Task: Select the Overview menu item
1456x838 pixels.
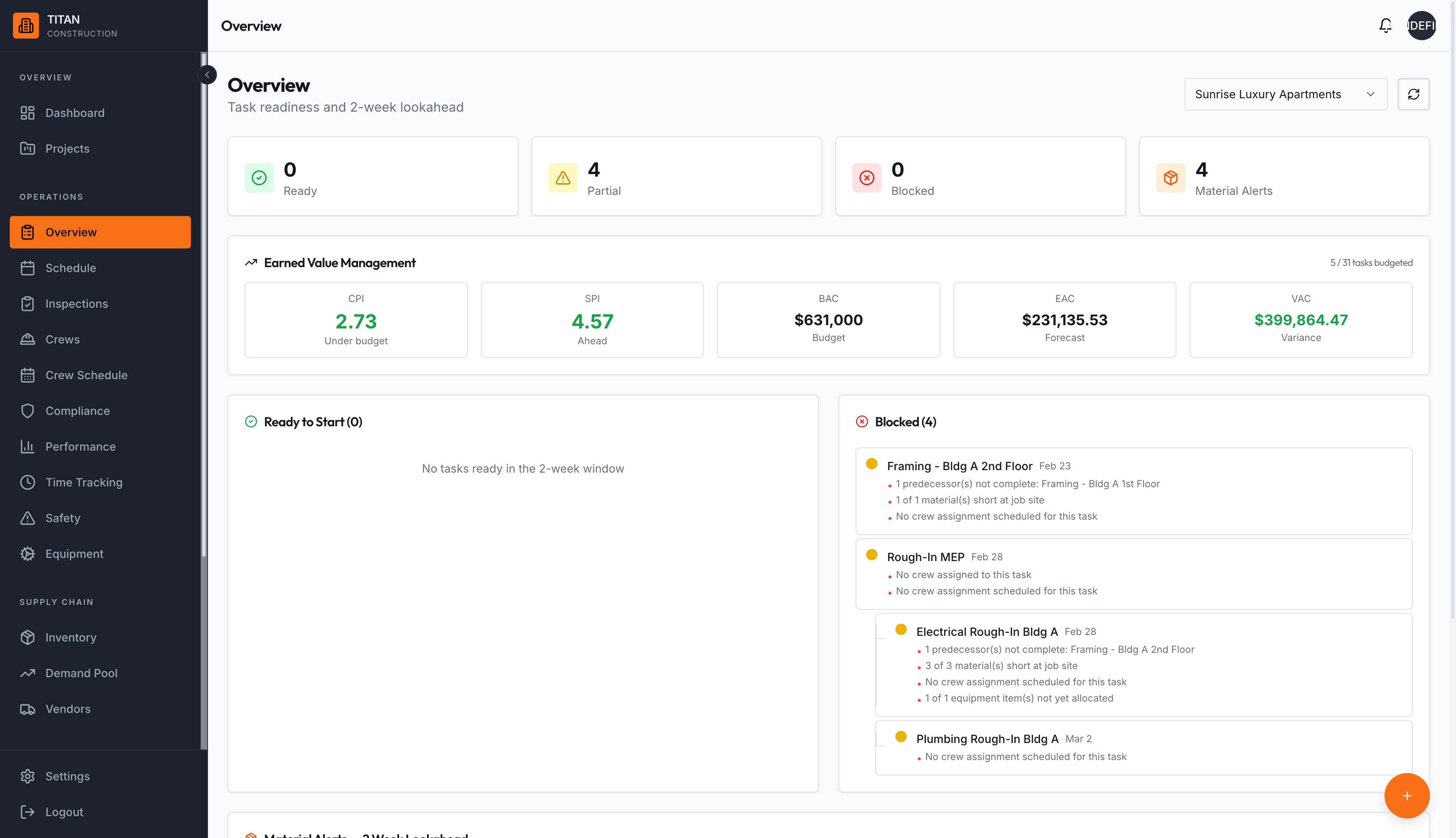Action: (100, 232)
